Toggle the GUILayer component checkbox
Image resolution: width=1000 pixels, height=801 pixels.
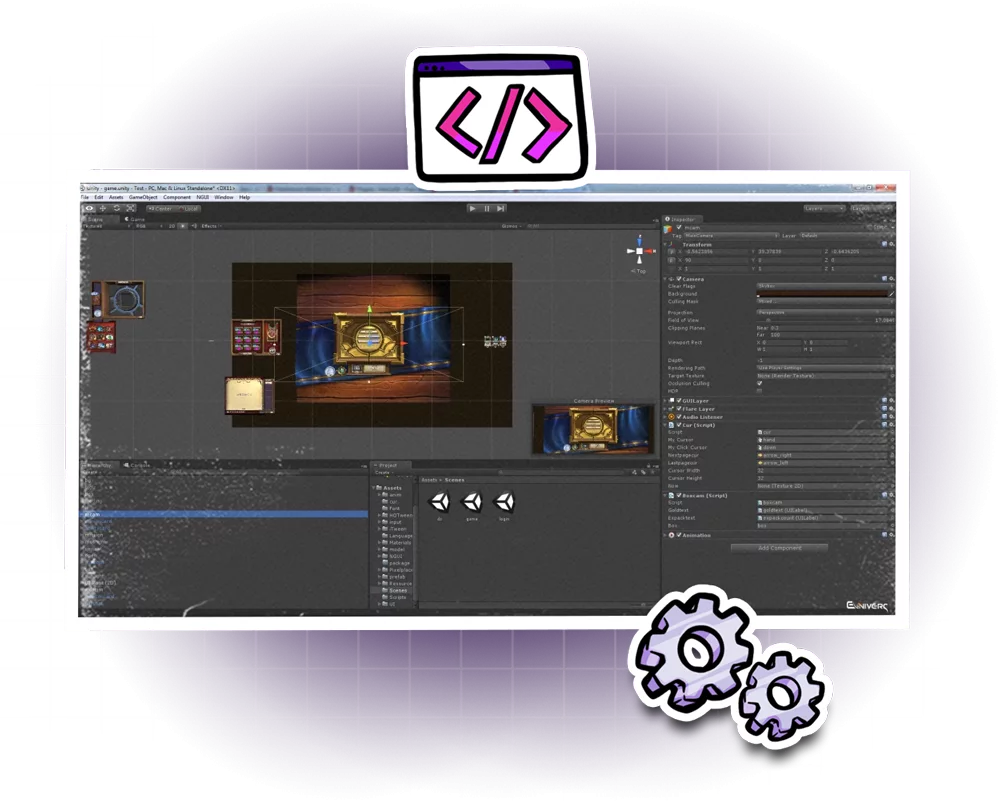tap(679, 400)
